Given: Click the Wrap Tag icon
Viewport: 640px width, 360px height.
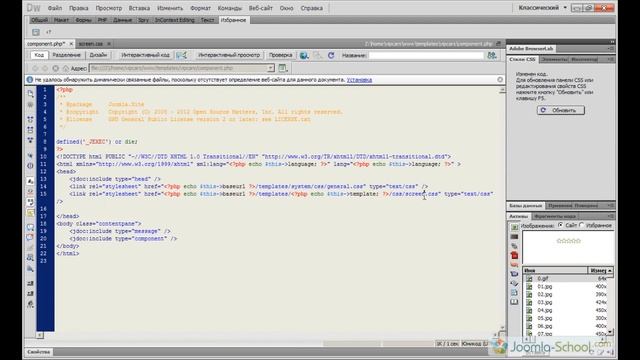Looking at the screenshot, I should (x=31, y=248).
